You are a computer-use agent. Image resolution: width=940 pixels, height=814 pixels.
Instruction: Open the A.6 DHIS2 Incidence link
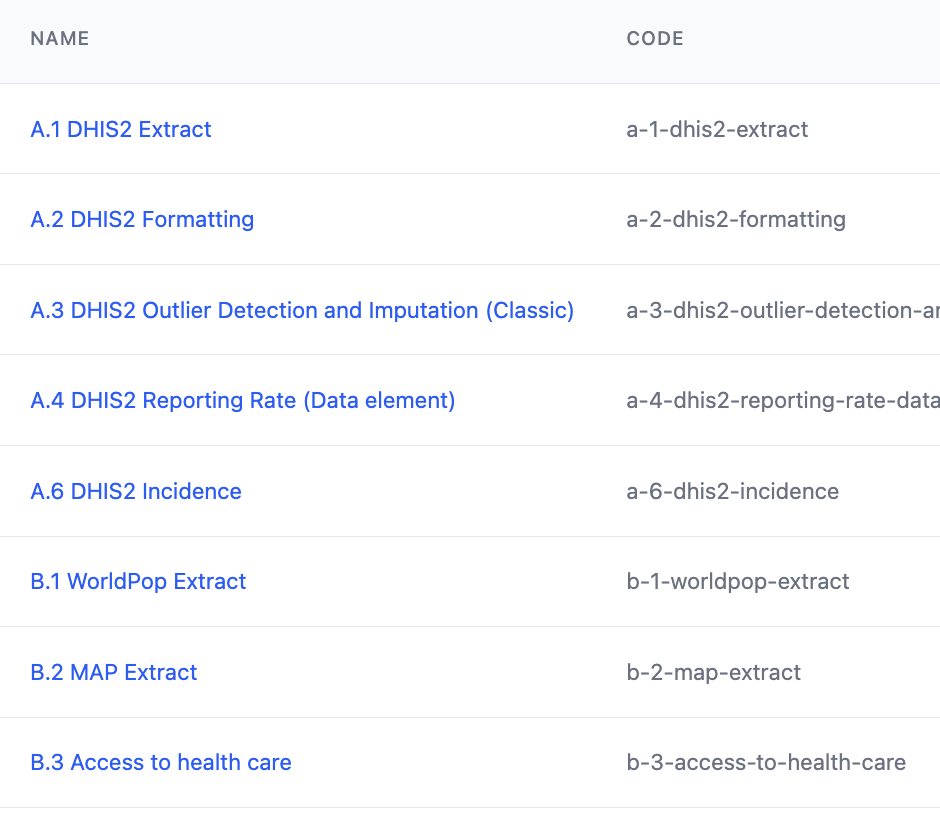pos(136,492)
